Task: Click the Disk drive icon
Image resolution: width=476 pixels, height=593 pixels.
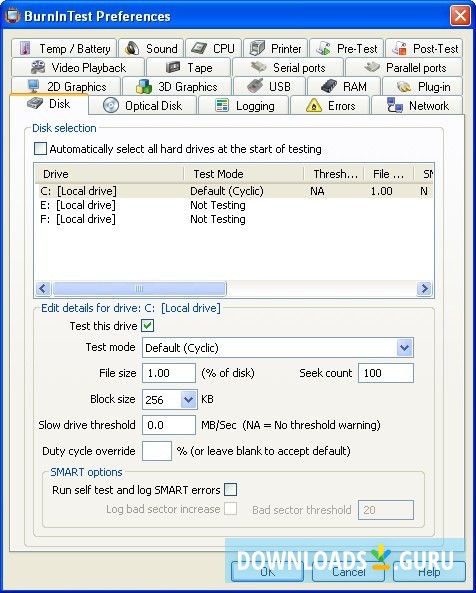Action: tap(35, 103)
